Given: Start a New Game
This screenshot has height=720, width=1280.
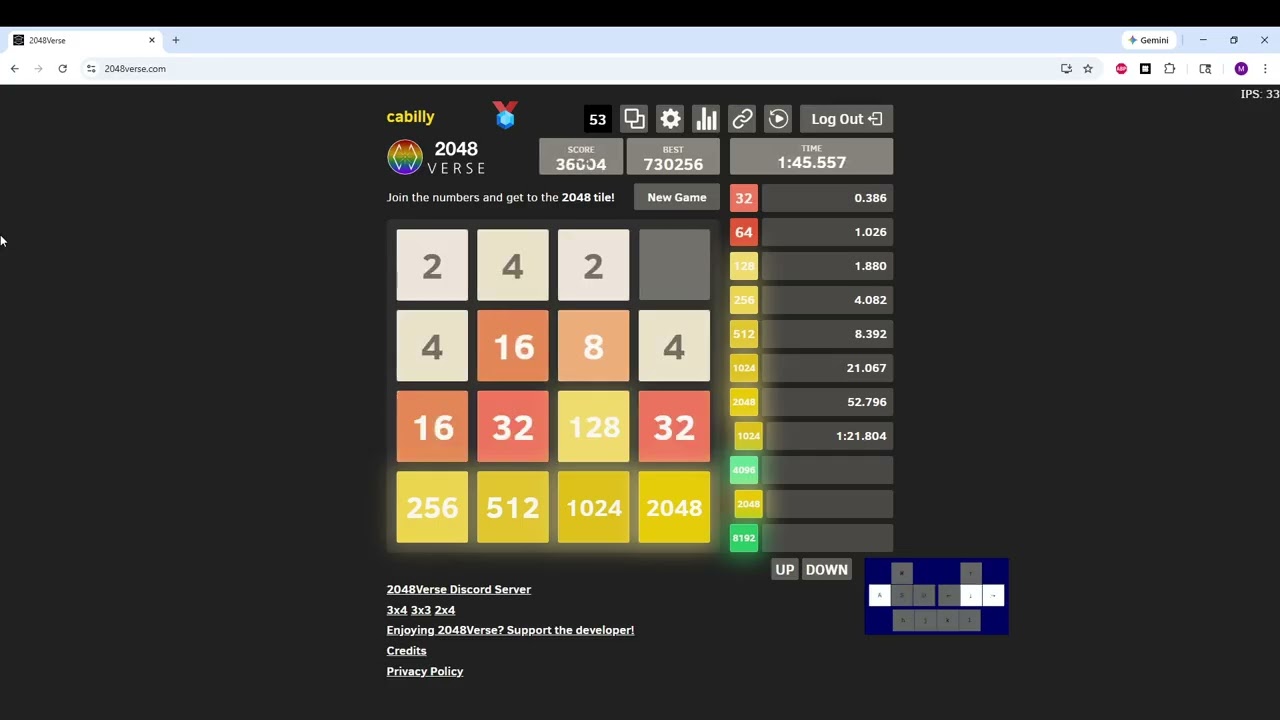Looking at the screenshot, I should (x=677, y=197).
